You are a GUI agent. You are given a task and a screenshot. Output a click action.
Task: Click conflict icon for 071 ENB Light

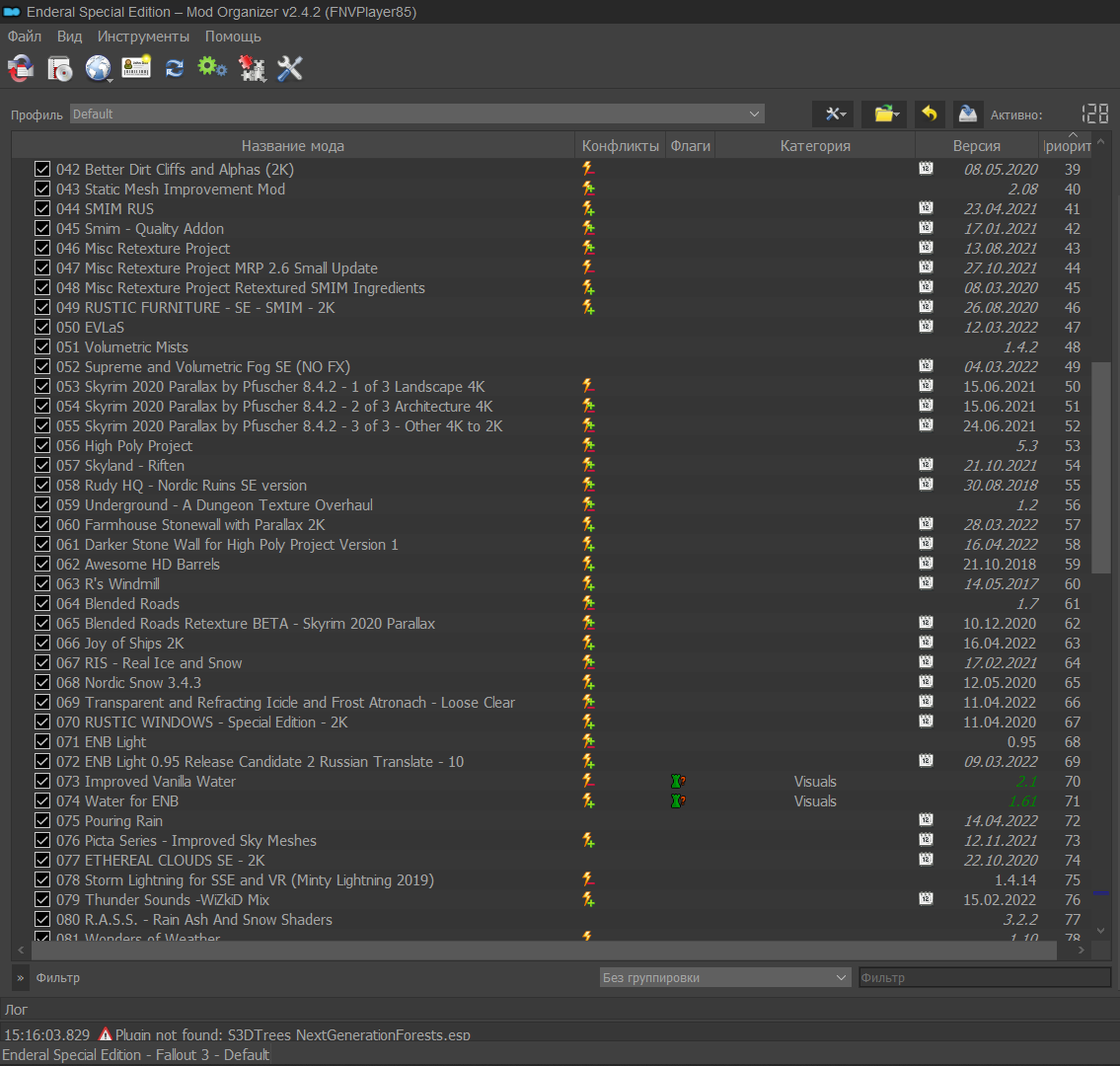[x=588, y=742]
